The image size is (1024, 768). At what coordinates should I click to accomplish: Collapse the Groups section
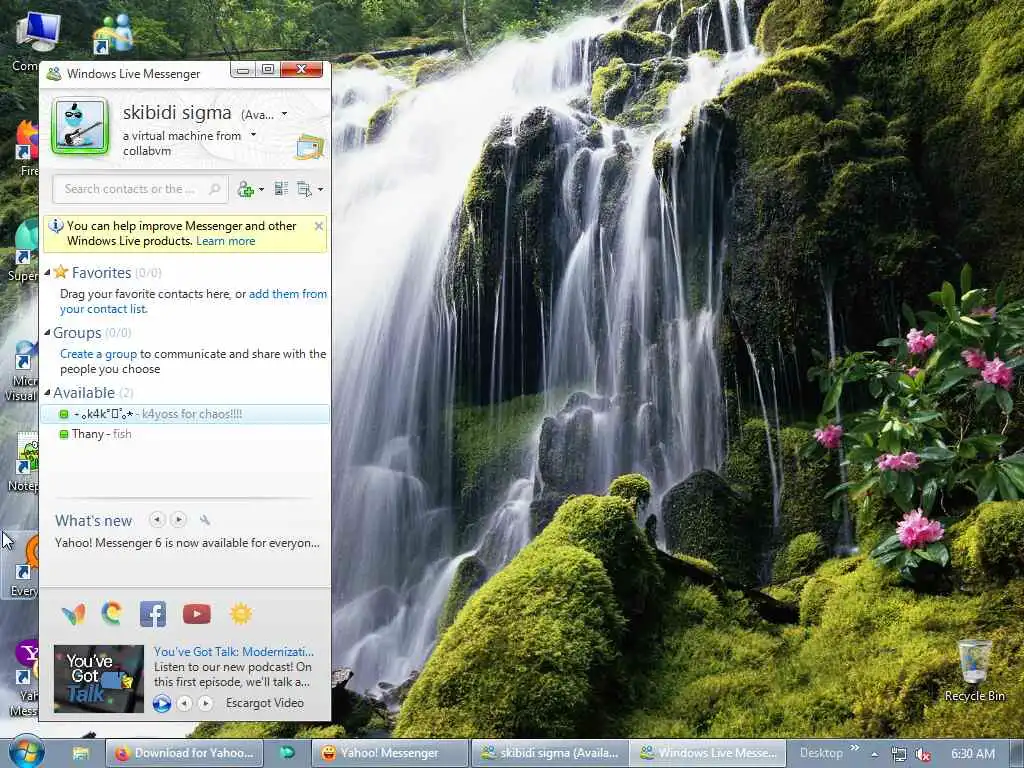[47, 332]
